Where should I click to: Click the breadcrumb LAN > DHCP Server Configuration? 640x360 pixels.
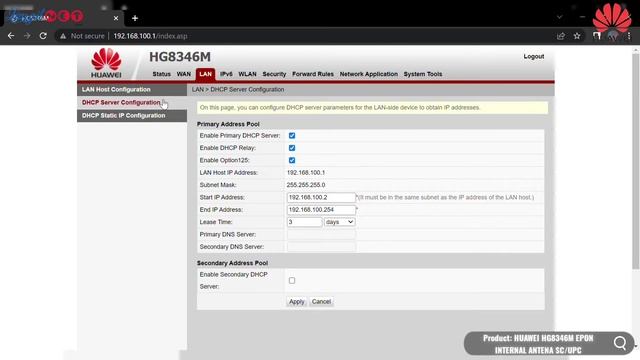coord(238,89)
